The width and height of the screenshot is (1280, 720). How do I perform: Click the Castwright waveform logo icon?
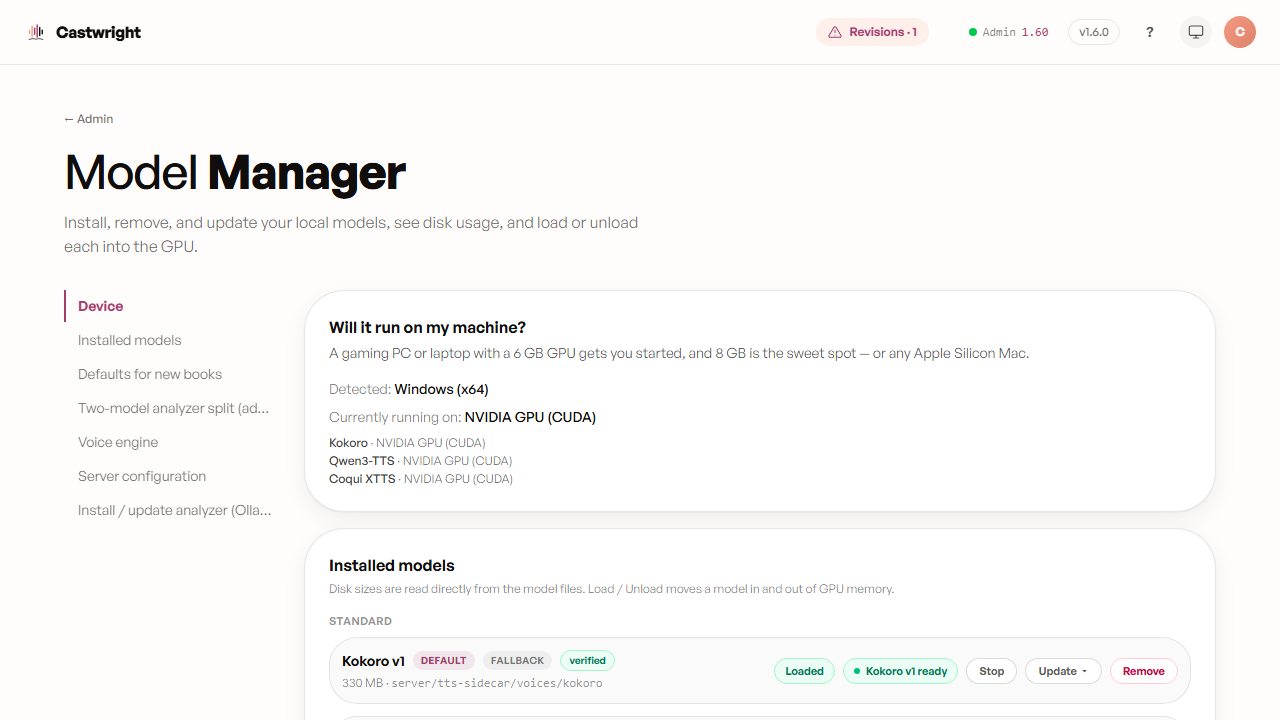click(x=36, y=32)
